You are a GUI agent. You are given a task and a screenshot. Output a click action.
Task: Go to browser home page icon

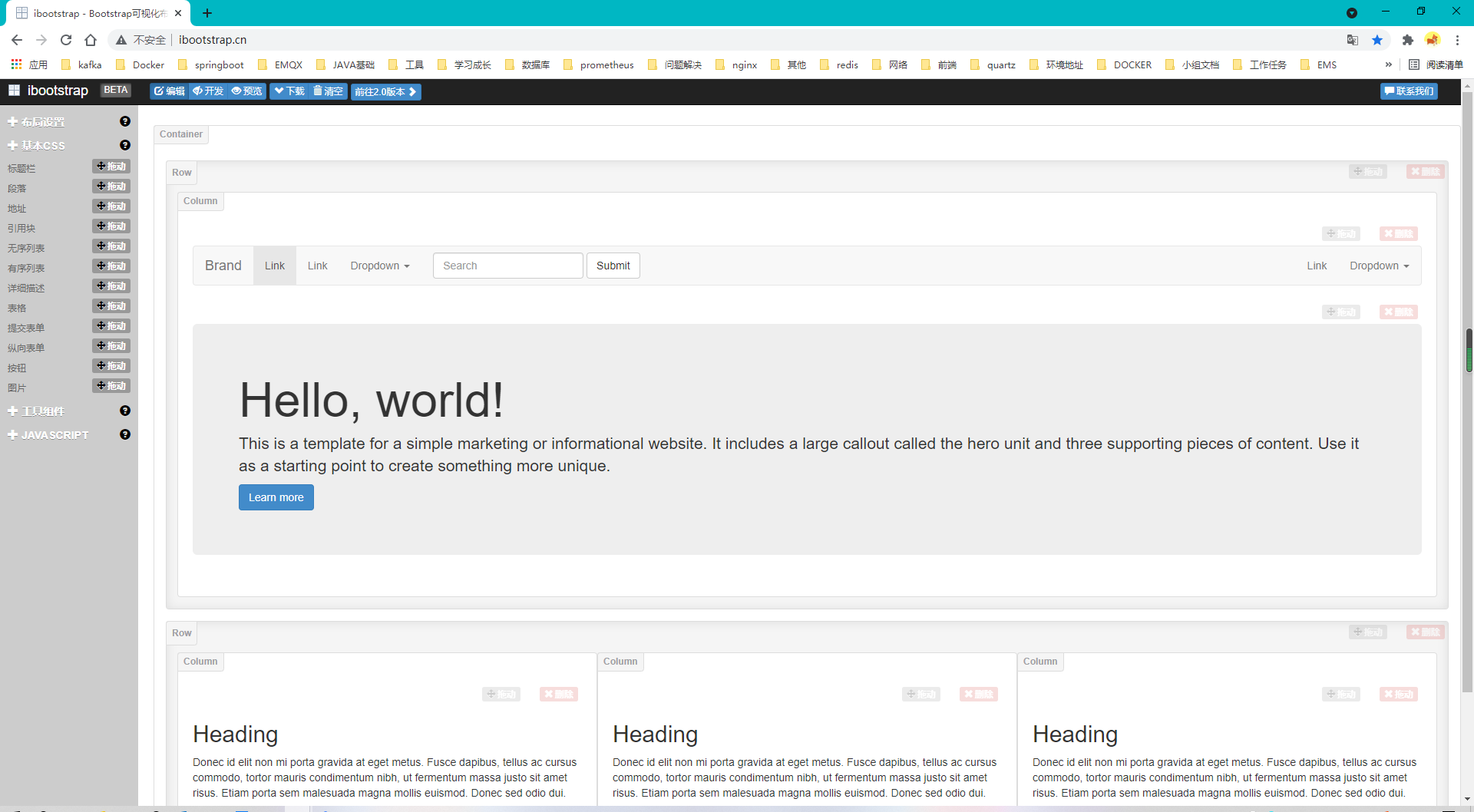tap(91, 40)
